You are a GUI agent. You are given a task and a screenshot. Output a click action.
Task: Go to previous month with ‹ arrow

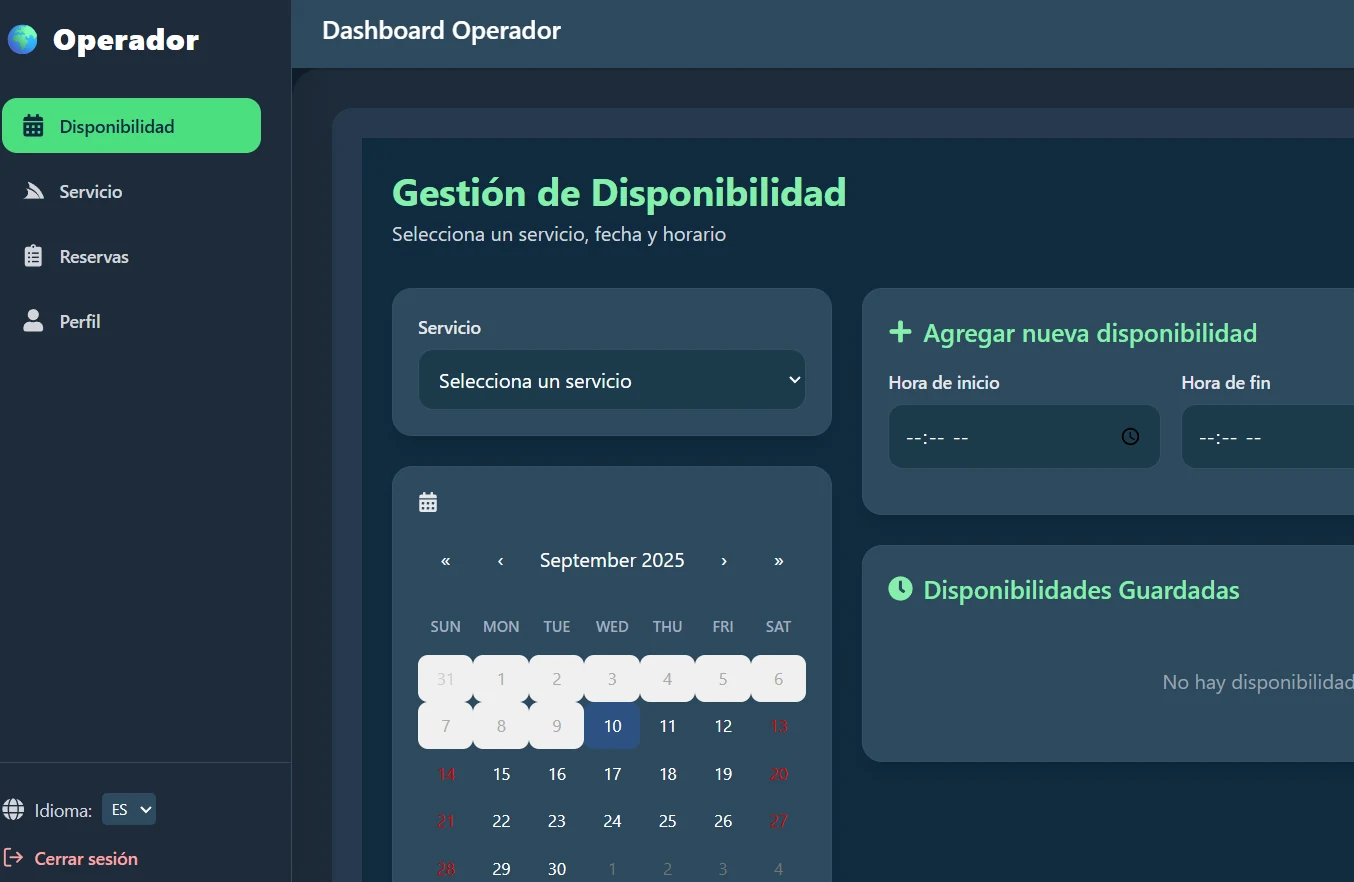[x=501, y=561]
